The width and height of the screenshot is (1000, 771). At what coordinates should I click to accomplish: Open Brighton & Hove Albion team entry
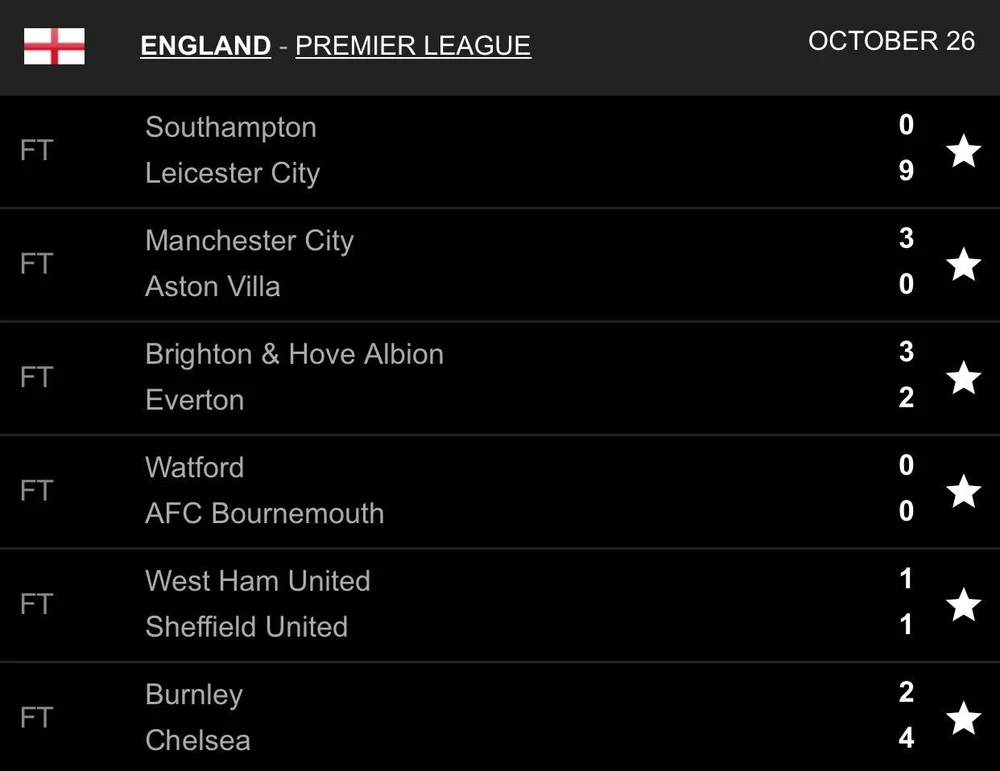point(294,354)
